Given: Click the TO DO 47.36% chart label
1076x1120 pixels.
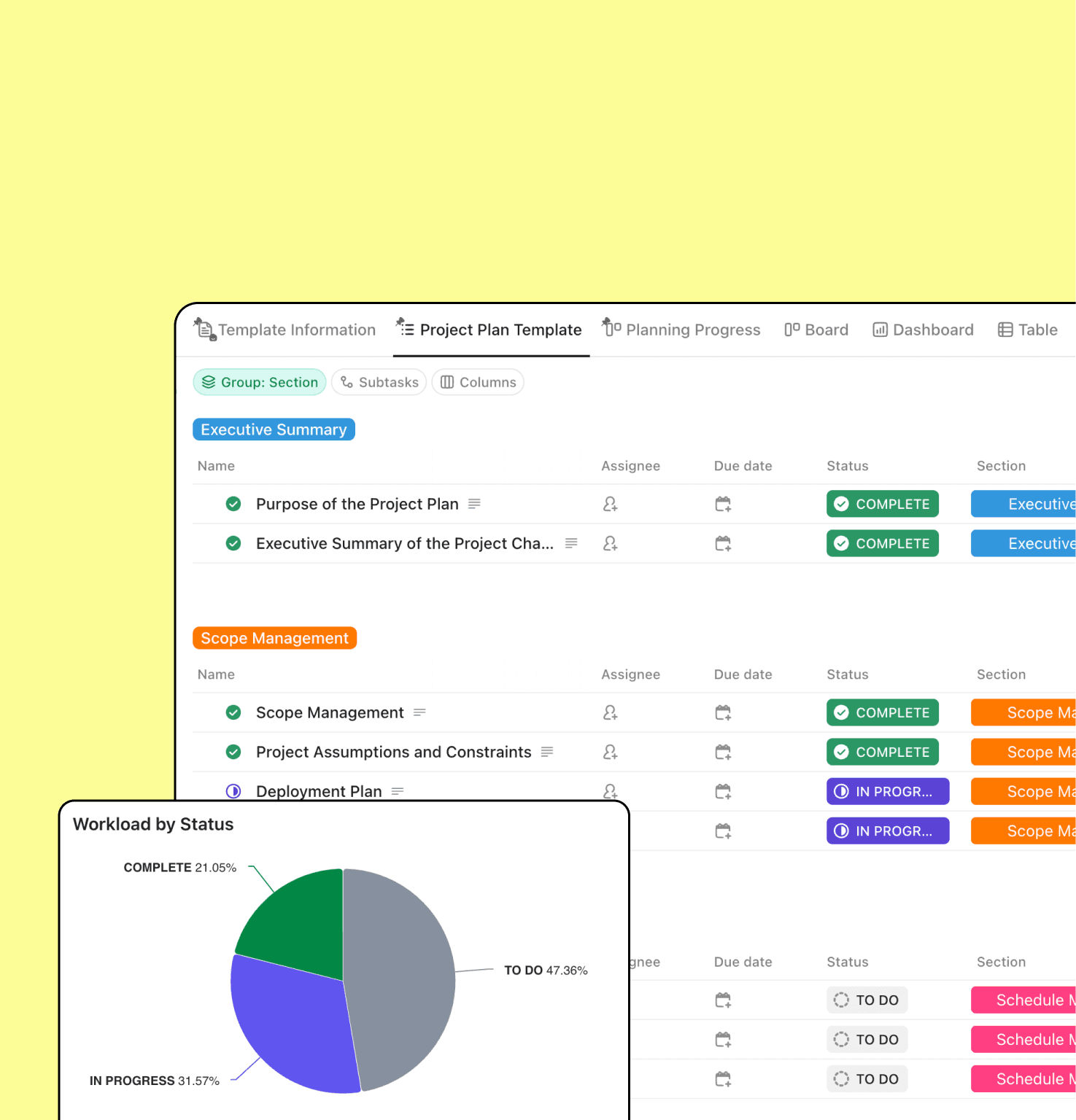Looking at the screenshot, I should (x=546, y=971).
